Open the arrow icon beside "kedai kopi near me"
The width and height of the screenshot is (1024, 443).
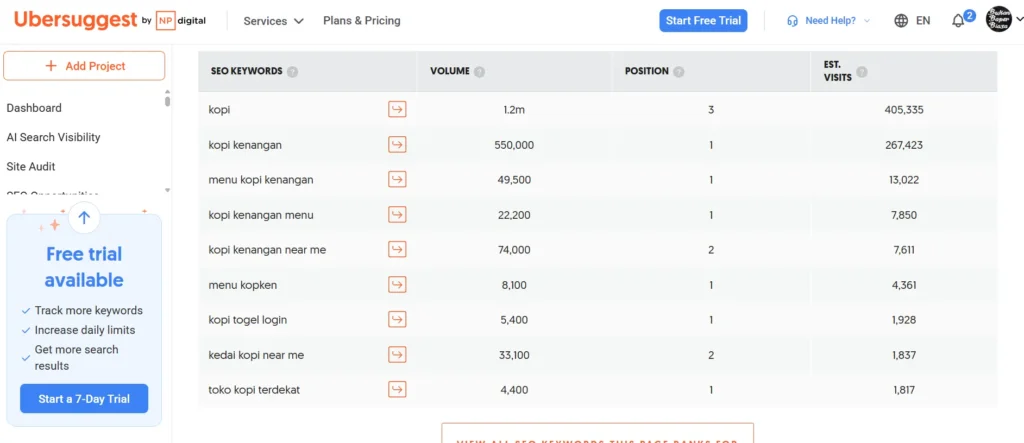coord(397,355)
